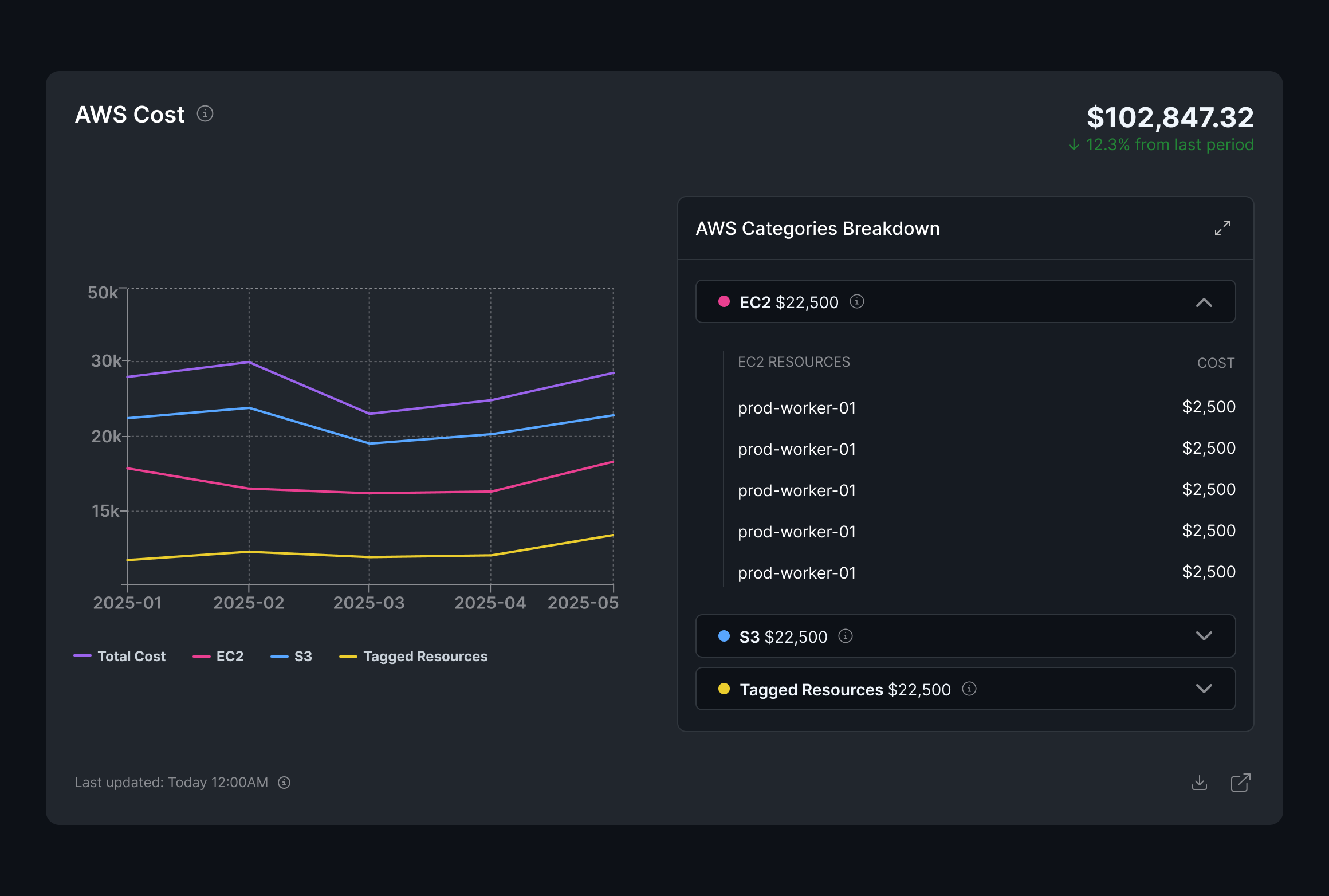
Task: Select last prod-worker-01 resource row
Action: [x=796, y=573]
